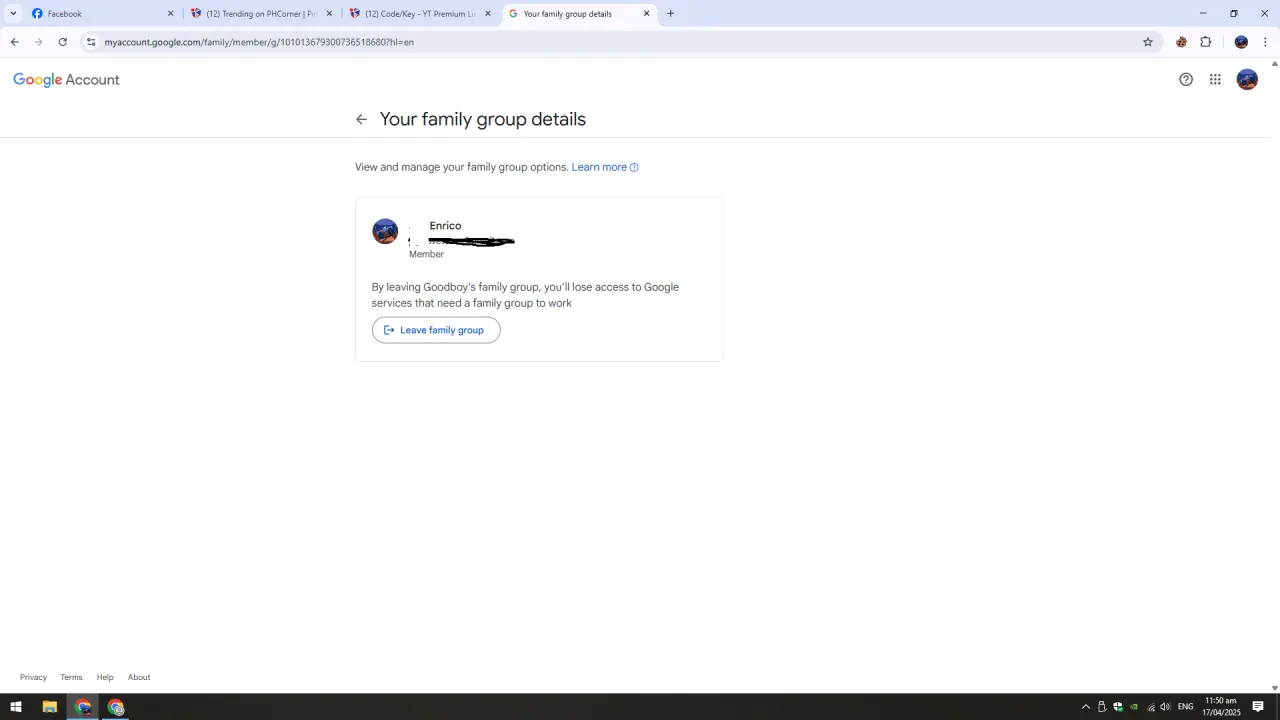Viewport: 1280px width, 720px height.
Task: Open the Privacy footer link
Action: point(33,677)
